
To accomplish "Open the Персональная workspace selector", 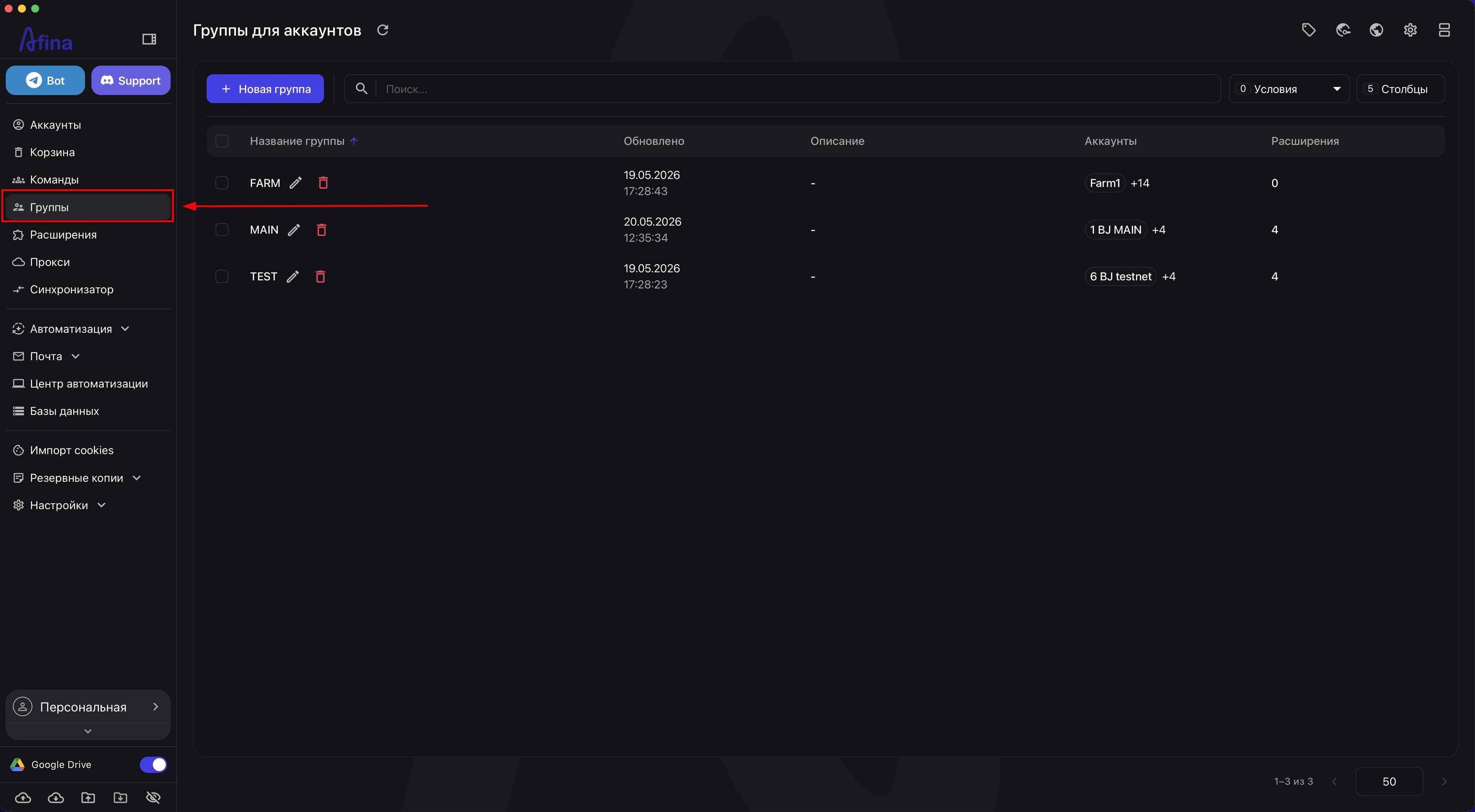I will 88,707.
